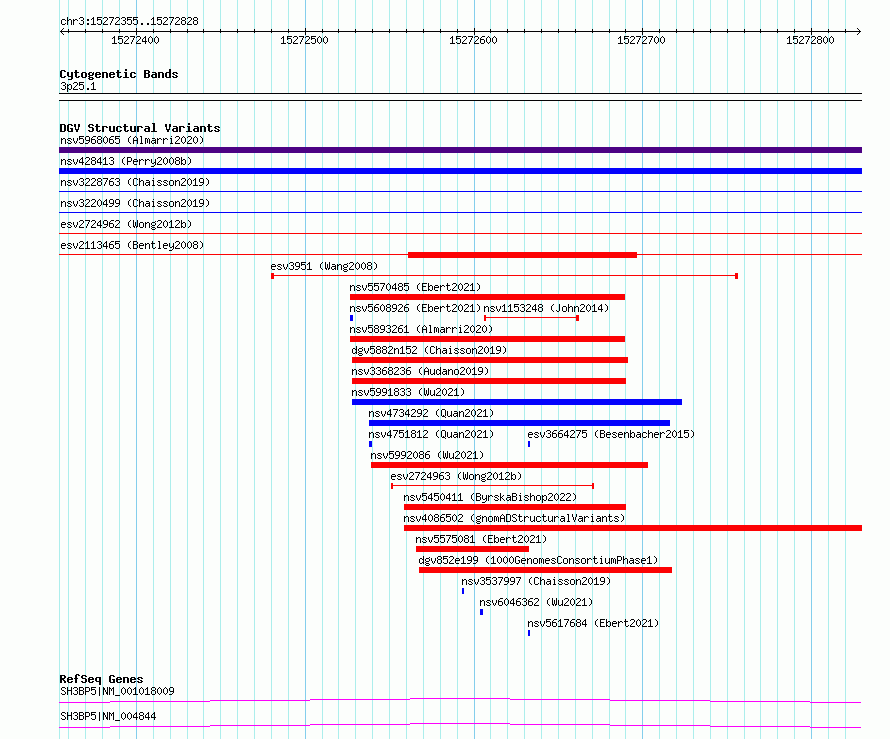Click the 15272600 ruler label
The width and height of the screenshot is (890, 739).
coord(473,40)
